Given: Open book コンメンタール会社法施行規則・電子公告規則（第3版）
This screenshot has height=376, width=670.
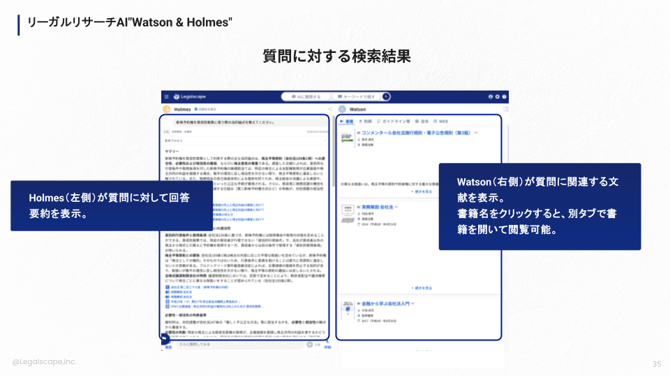Looking at the screenshot, I should click(416, 133).
